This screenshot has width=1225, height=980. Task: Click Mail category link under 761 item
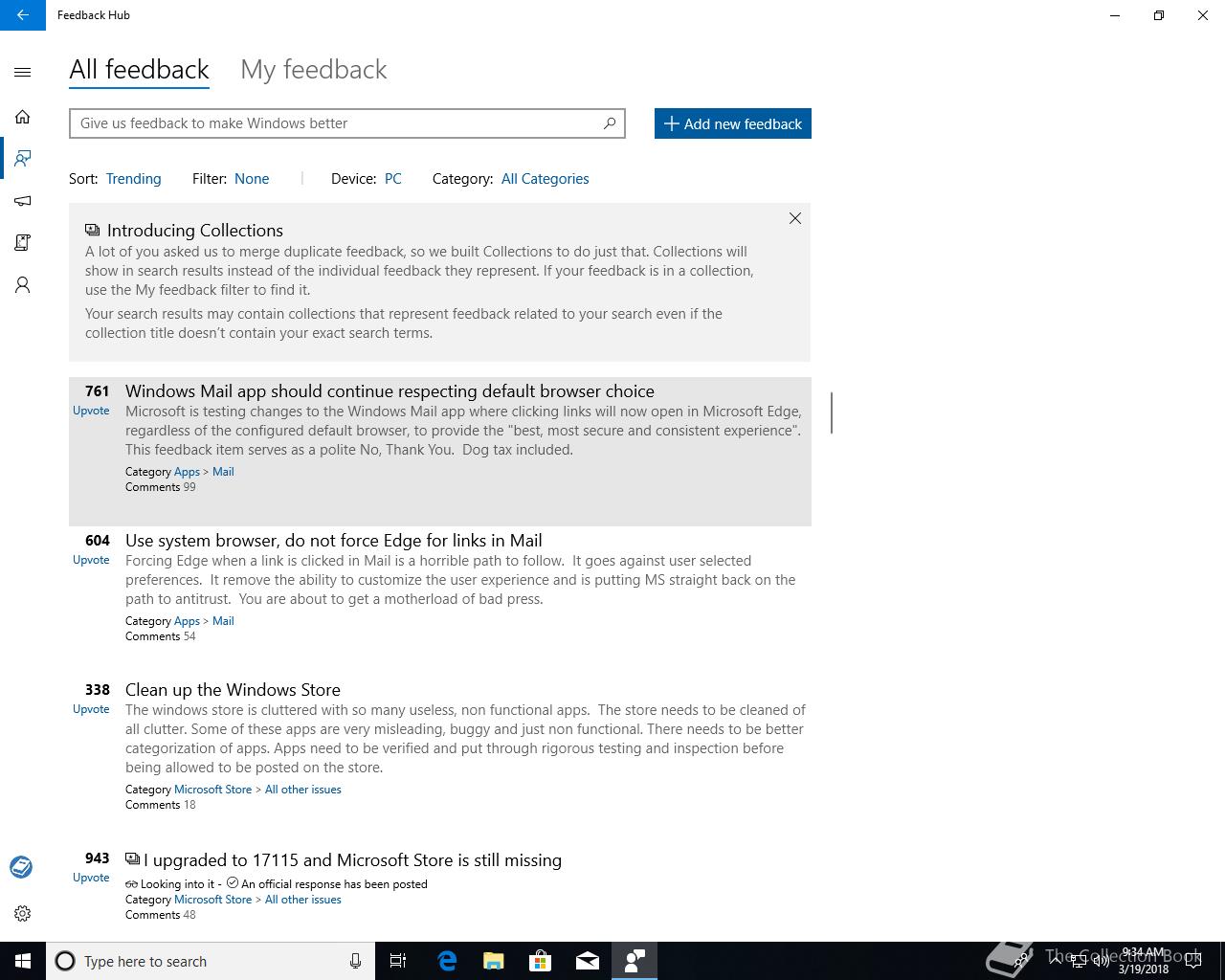(x=223, y=472)
